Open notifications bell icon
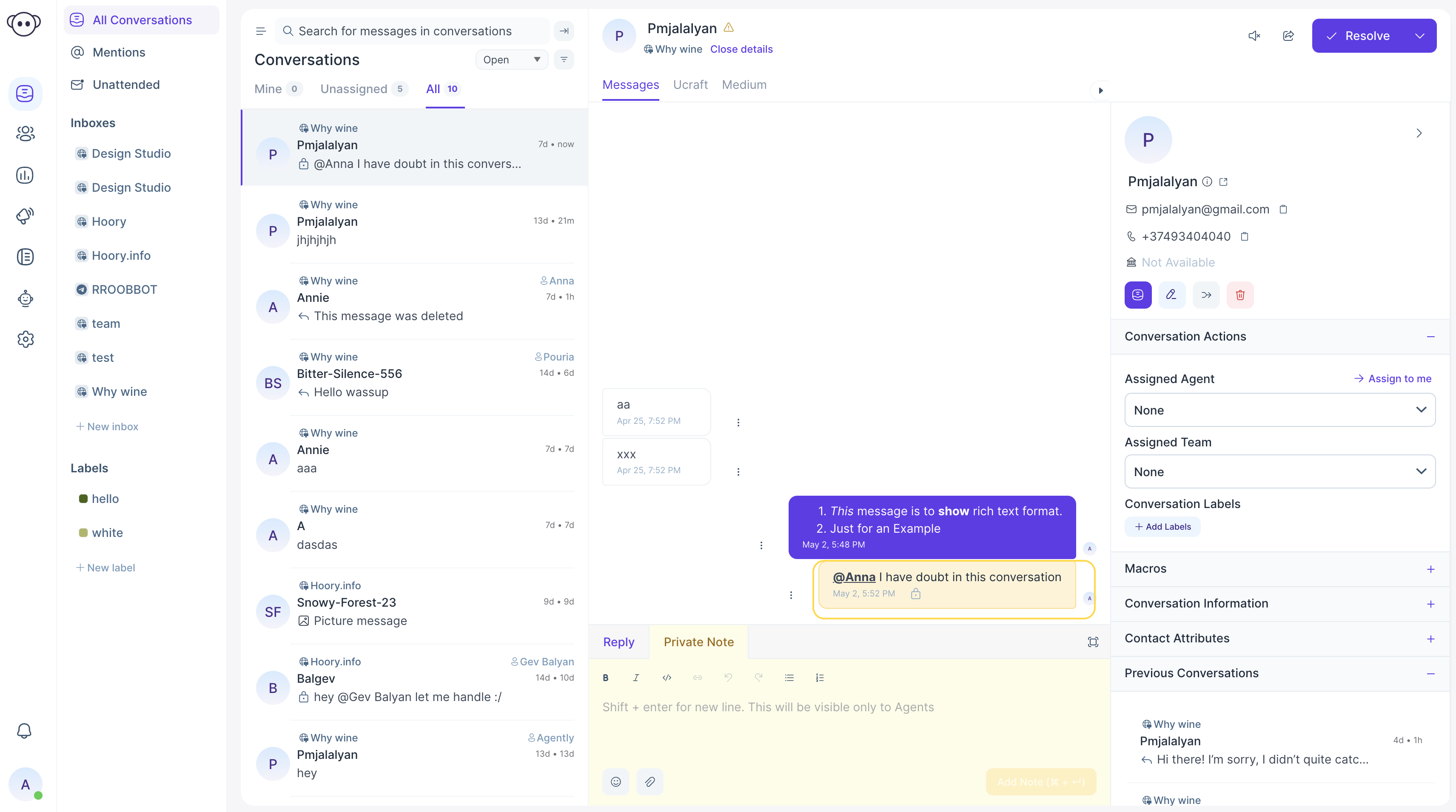The image size is (1456, 812). click(x=24, y=731)
